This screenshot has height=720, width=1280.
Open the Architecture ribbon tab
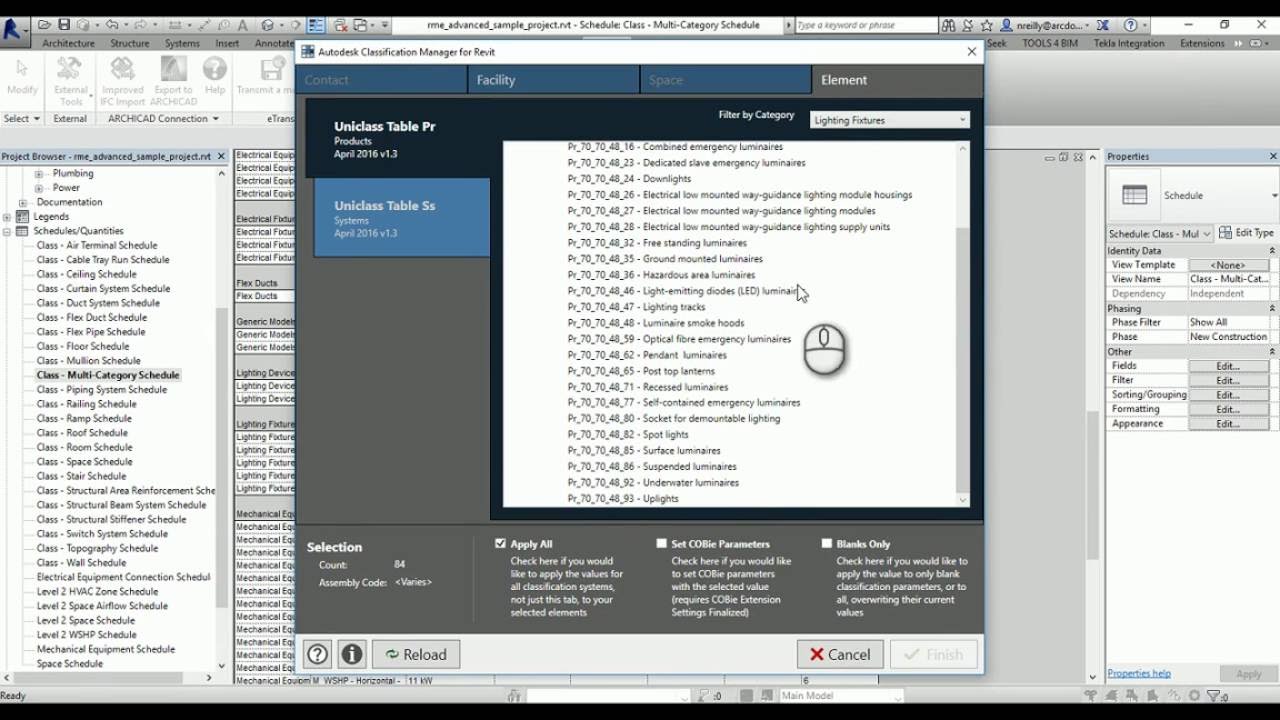tap(68, 43)
